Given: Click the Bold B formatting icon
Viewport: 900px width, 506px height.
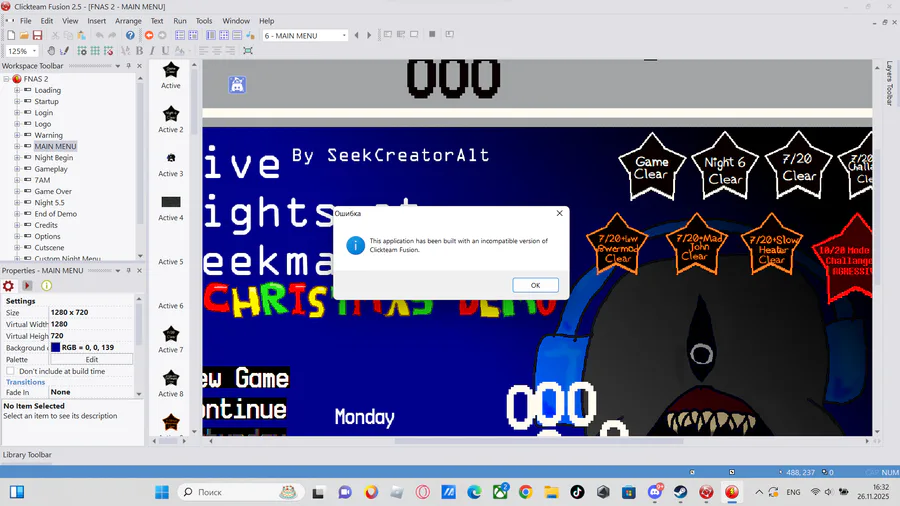Looking at the screenshot, I should [139, 51].
